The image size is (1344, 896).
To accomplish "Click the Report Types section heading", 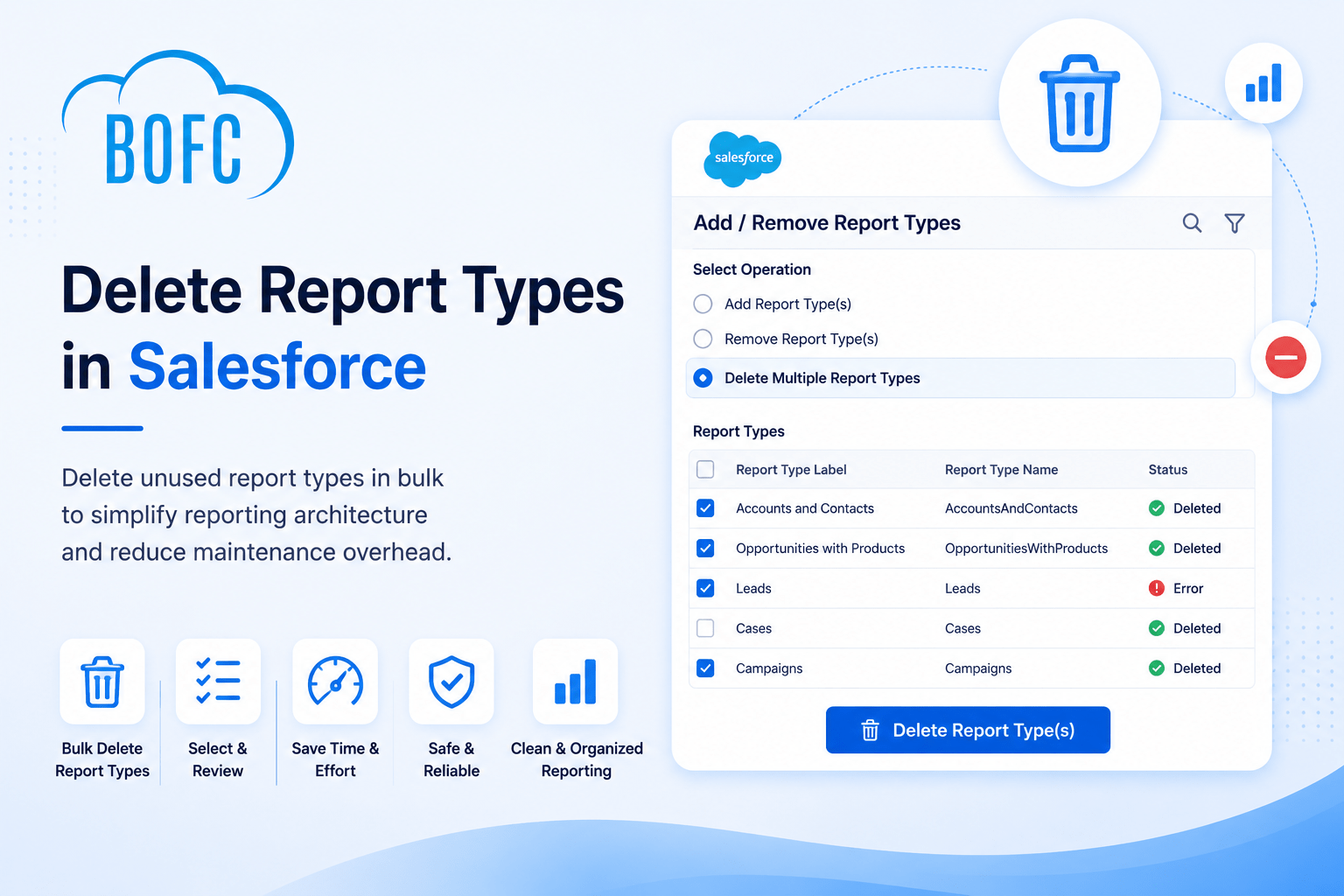I will pos(738,431).
